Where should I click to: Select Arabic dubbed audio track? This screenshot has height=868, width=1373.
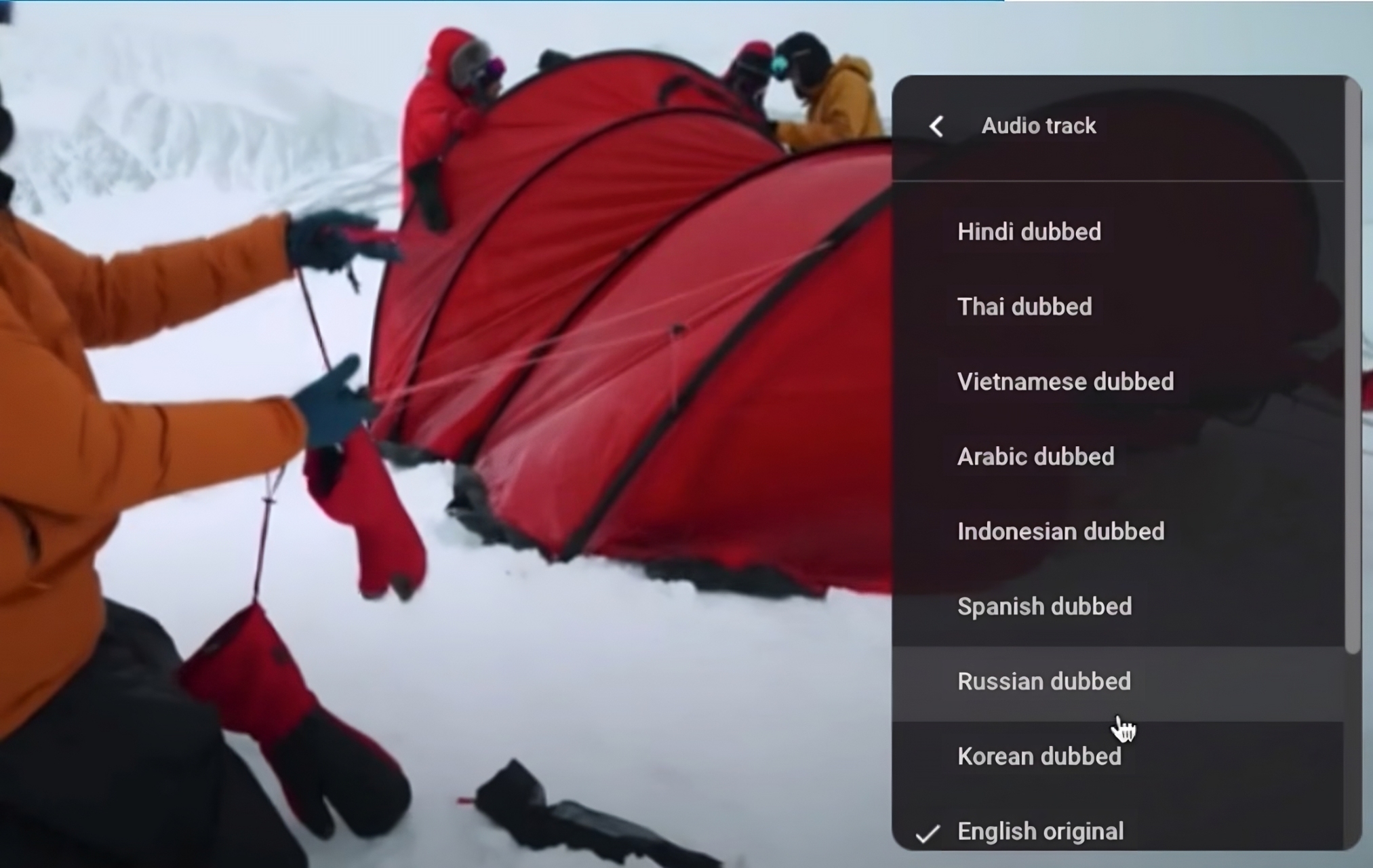coord(1035,456)
